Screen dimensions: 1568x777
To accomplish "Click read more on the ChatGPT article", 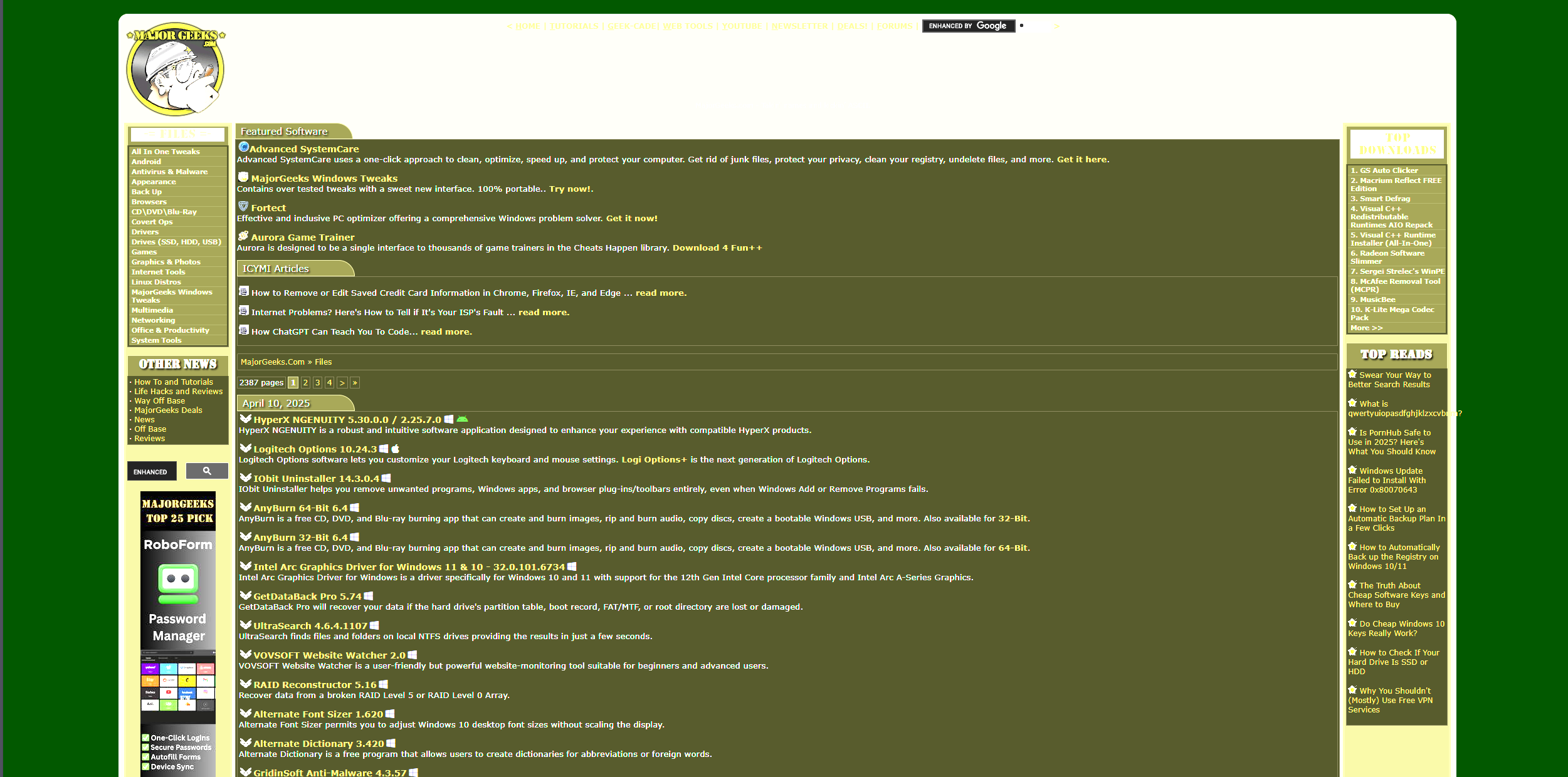I will coord(445,332).
